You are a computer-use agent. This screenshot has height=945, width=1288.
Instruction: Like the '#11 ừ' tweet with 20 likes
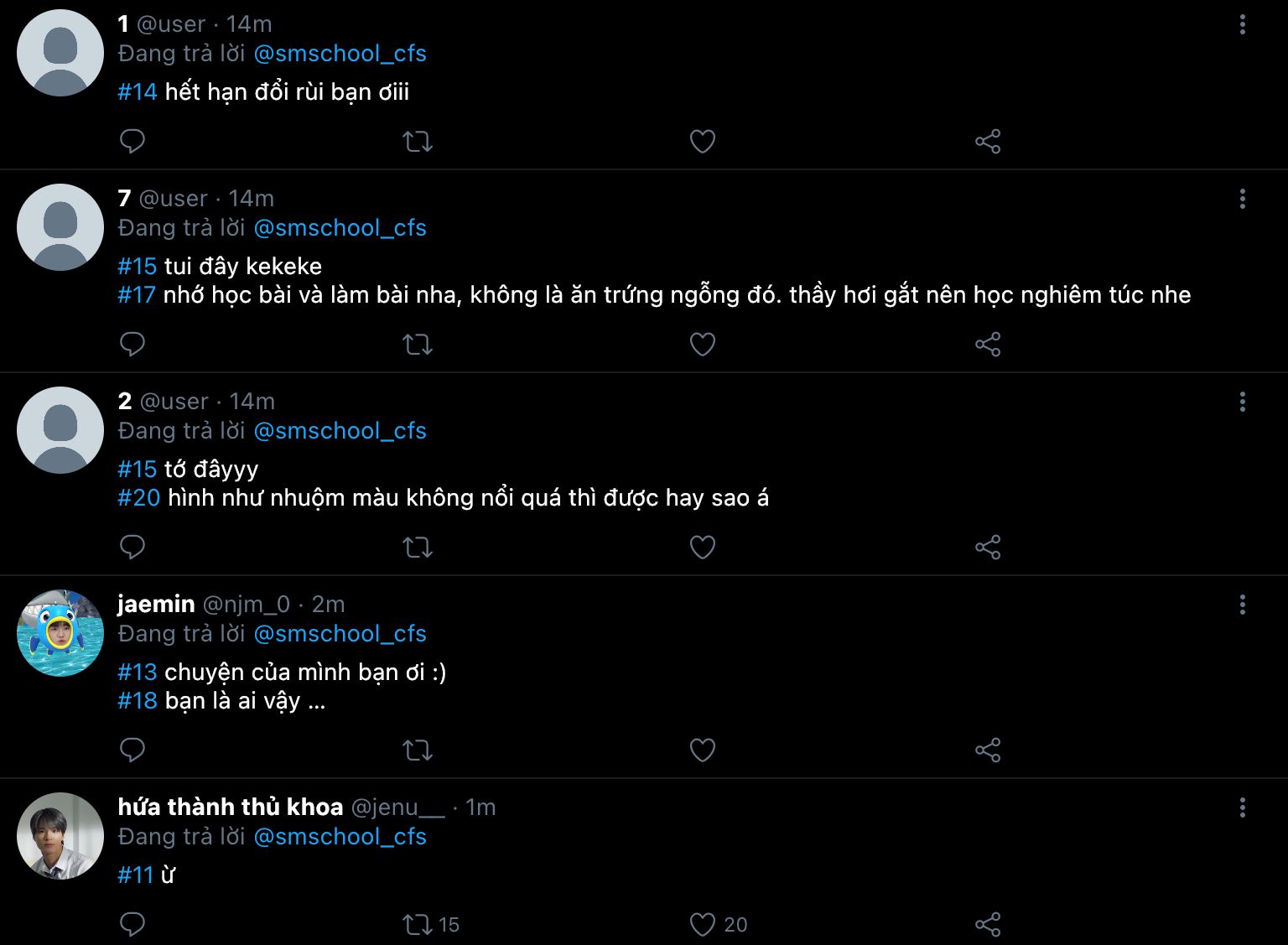pyautogui.click(x=703, y=924)
